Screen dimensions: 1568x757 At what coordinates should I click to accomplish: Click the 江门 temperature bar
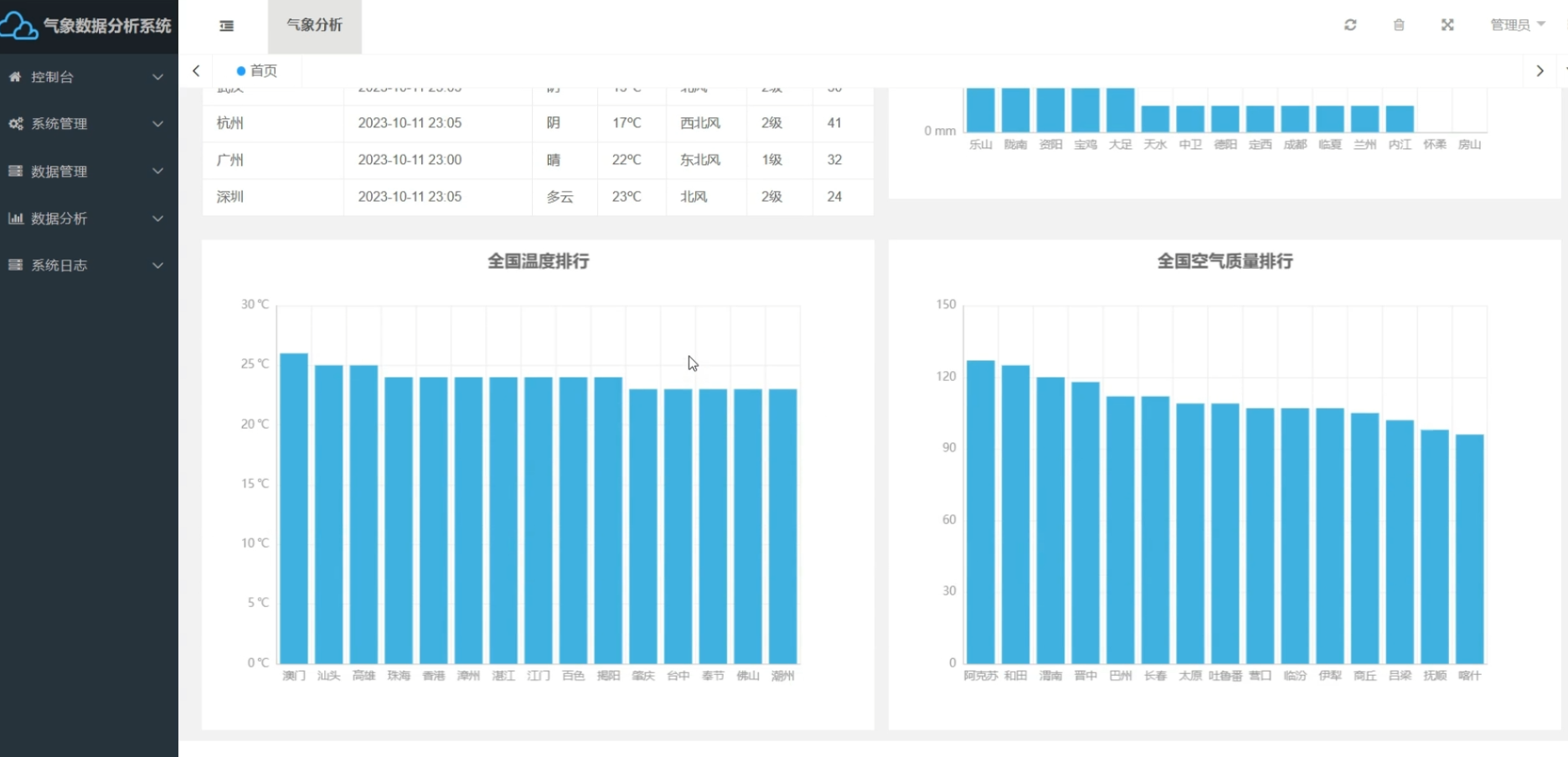[539, 520]
